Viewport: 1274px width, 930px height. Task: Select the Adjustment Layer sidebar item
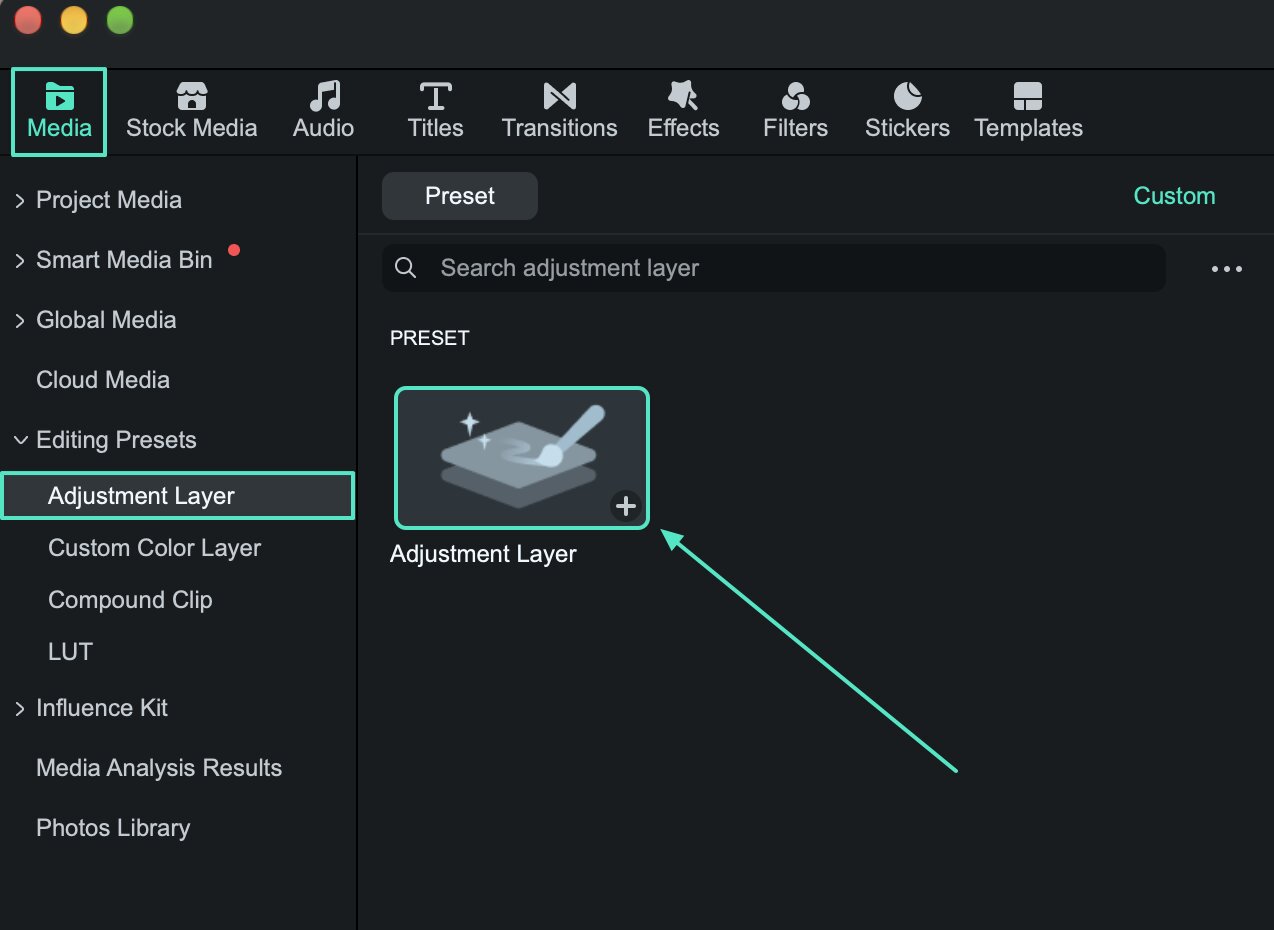pyautogui.click(x=178, y=496)
